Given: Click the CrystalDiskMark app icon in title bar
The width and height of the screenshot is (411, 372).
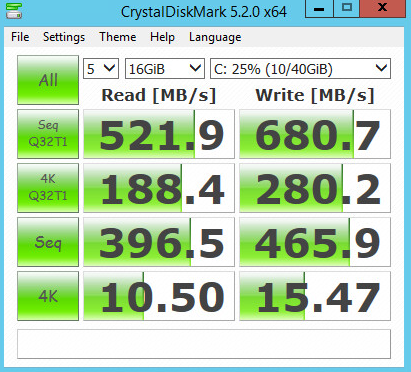Looking at the screenshot, I should coord(14,11).
